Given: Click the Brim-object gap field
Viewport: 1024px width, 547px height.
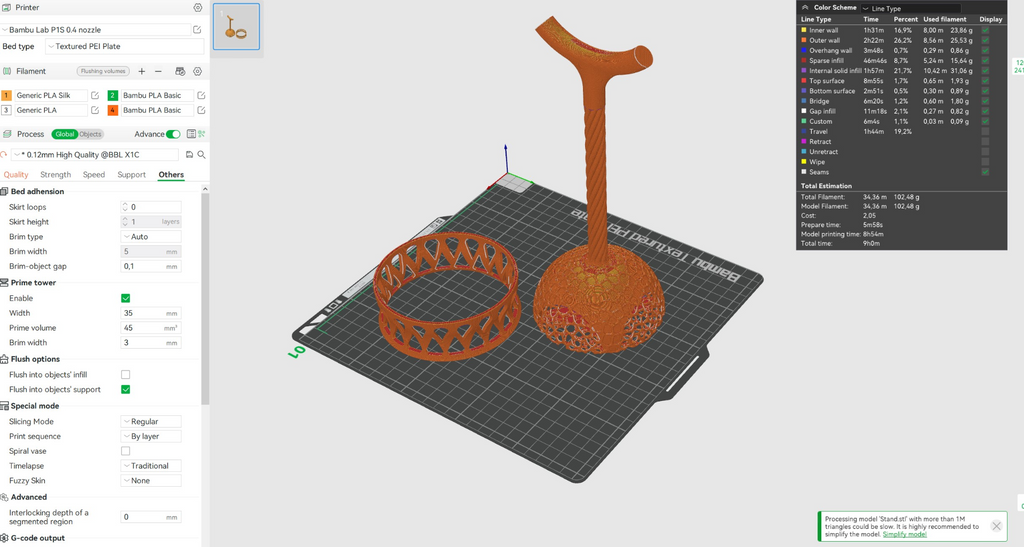Looking at the screenshot, I should point(151,266).
